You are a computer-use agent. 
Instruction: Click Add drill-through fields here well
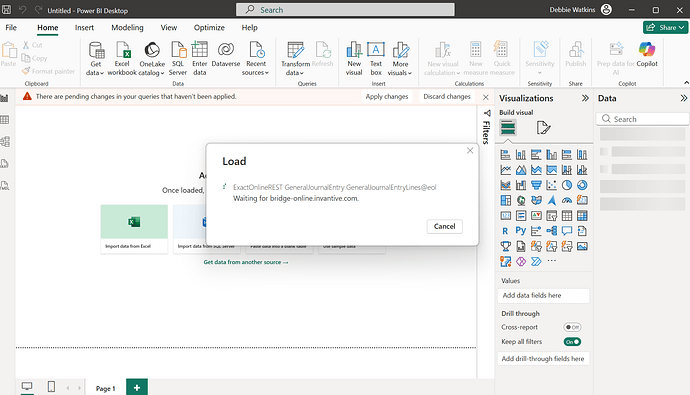point(543,359)
